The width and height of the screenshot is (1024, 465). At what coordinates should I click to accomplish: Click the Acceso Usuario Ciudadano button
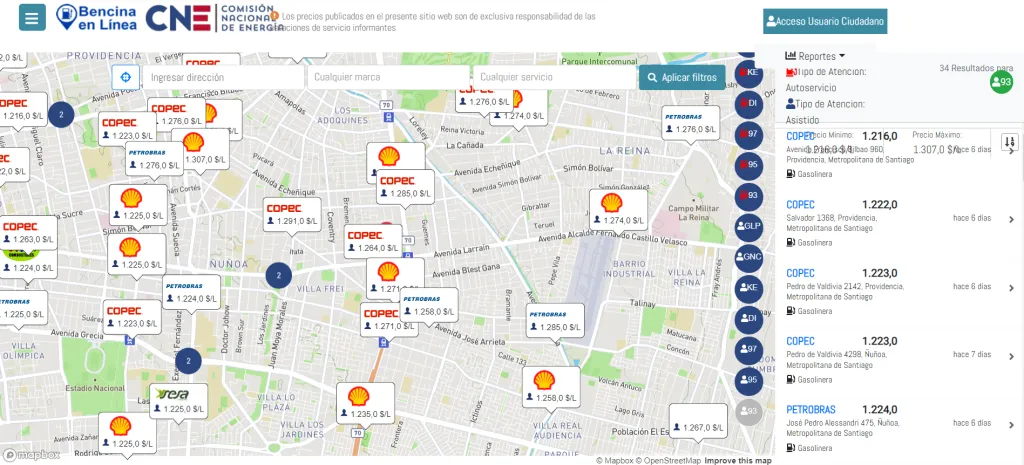tap(825, 21)
